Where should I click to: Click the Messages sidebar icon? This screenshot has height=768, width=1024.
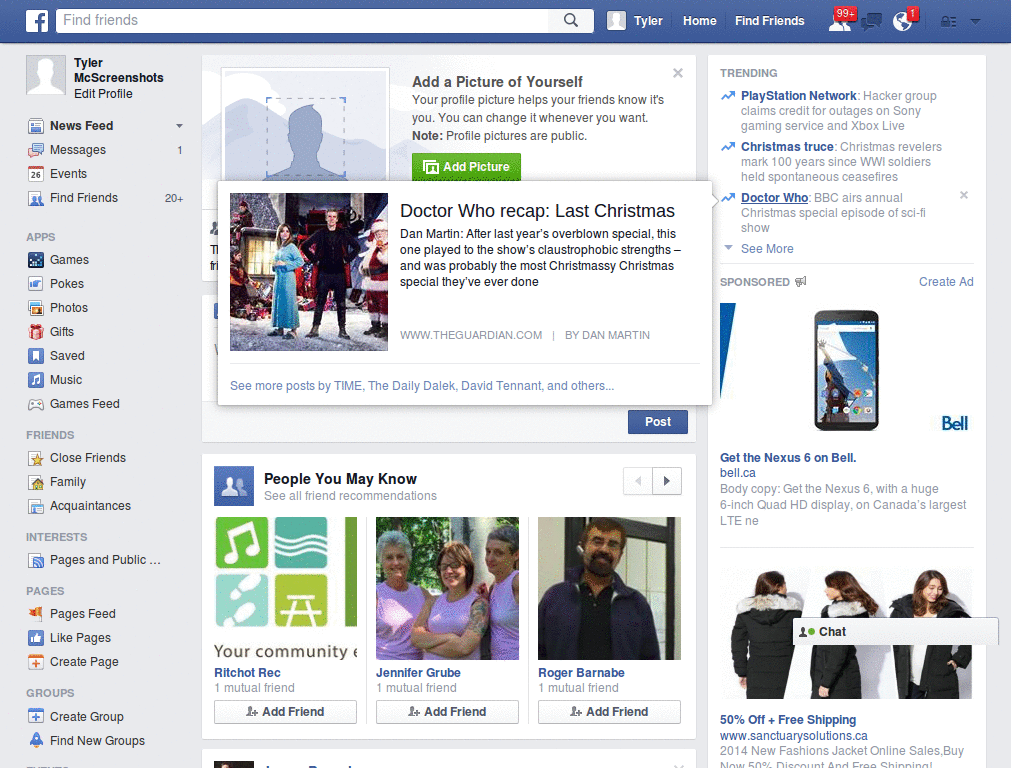coord(36,150)
